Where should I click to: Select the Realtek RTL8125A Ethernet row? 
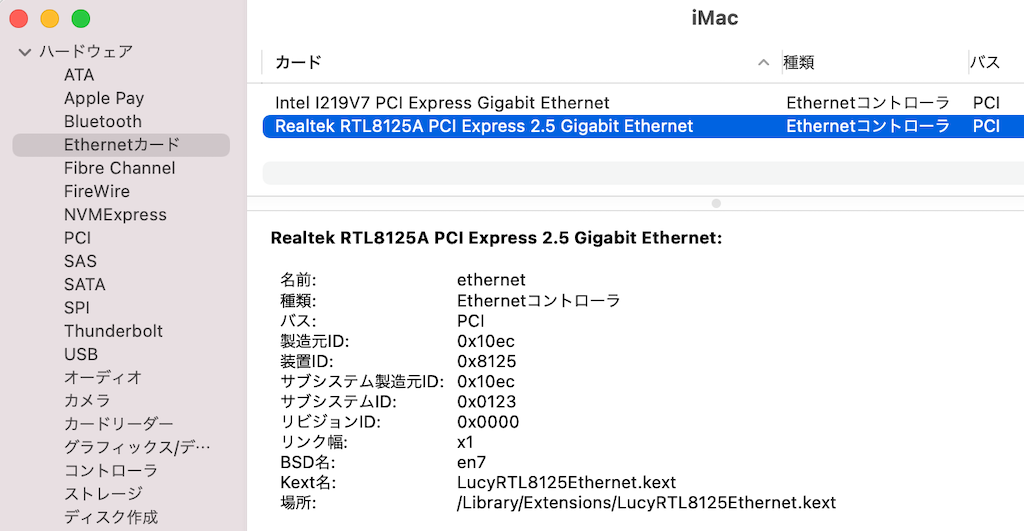[643, 126]
